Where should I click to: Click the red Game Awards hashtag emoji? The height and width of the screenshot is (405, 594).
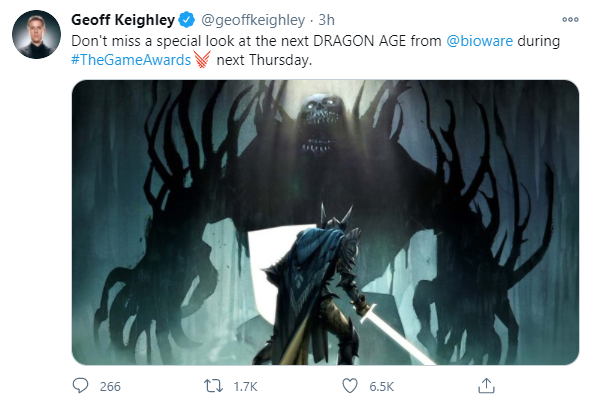click(202, 59)
